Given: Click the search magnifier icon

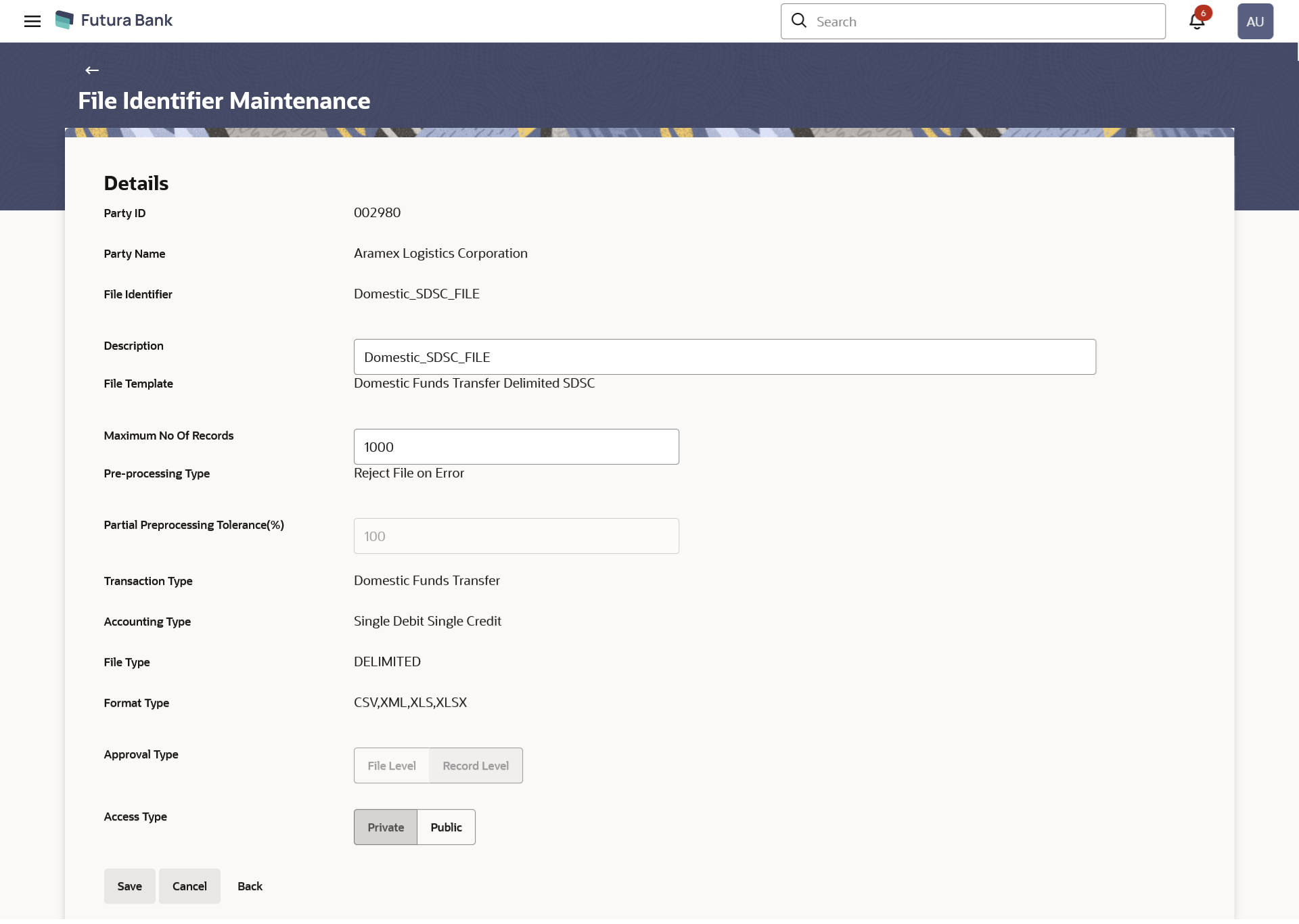Looking at the screenshot, I should tap(799, 21).
